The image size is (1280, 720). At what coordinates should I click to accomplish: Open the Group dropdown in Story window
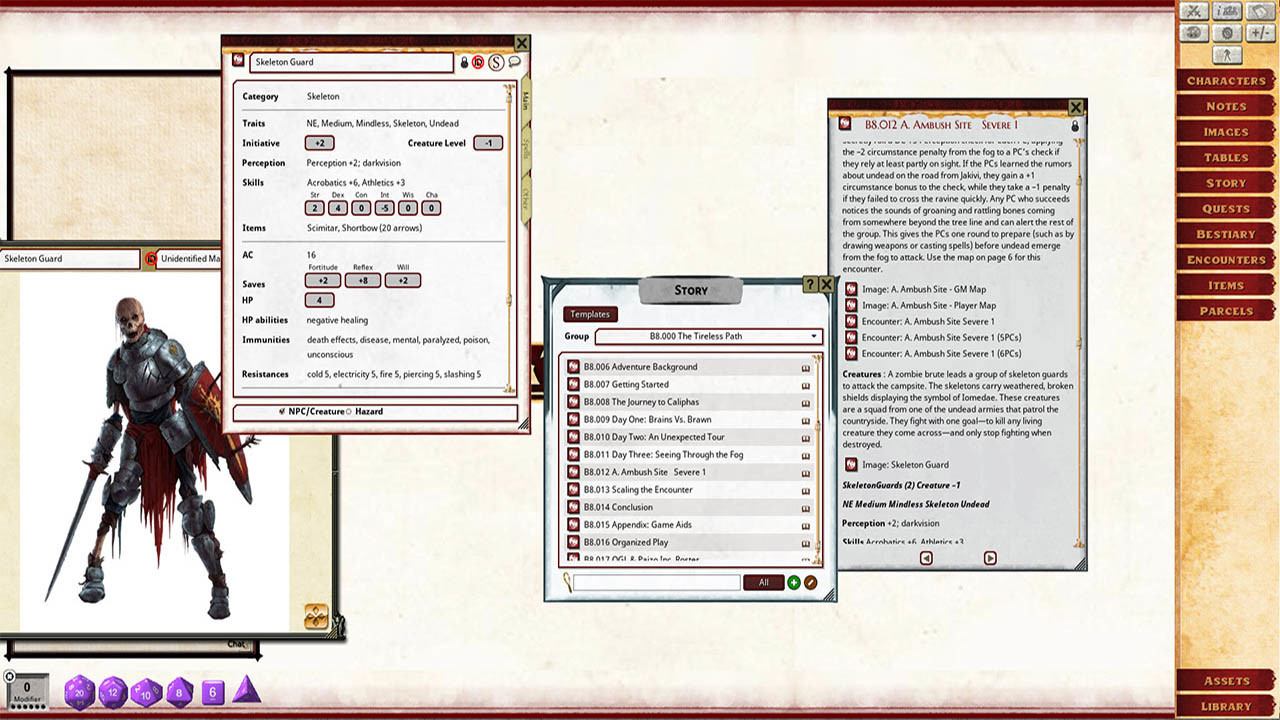[708, 337]
